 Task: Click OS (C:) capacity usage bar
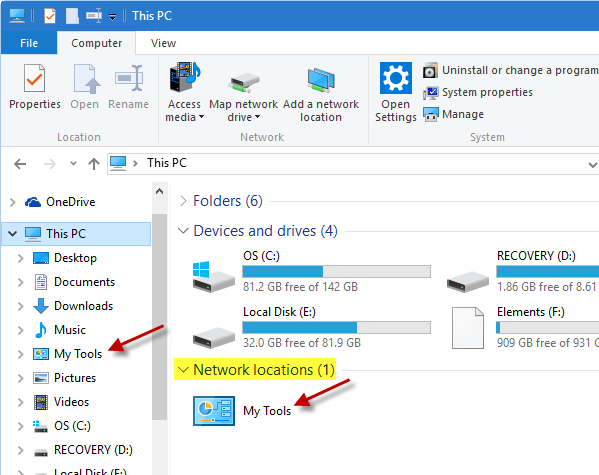(x=337, y=272)
